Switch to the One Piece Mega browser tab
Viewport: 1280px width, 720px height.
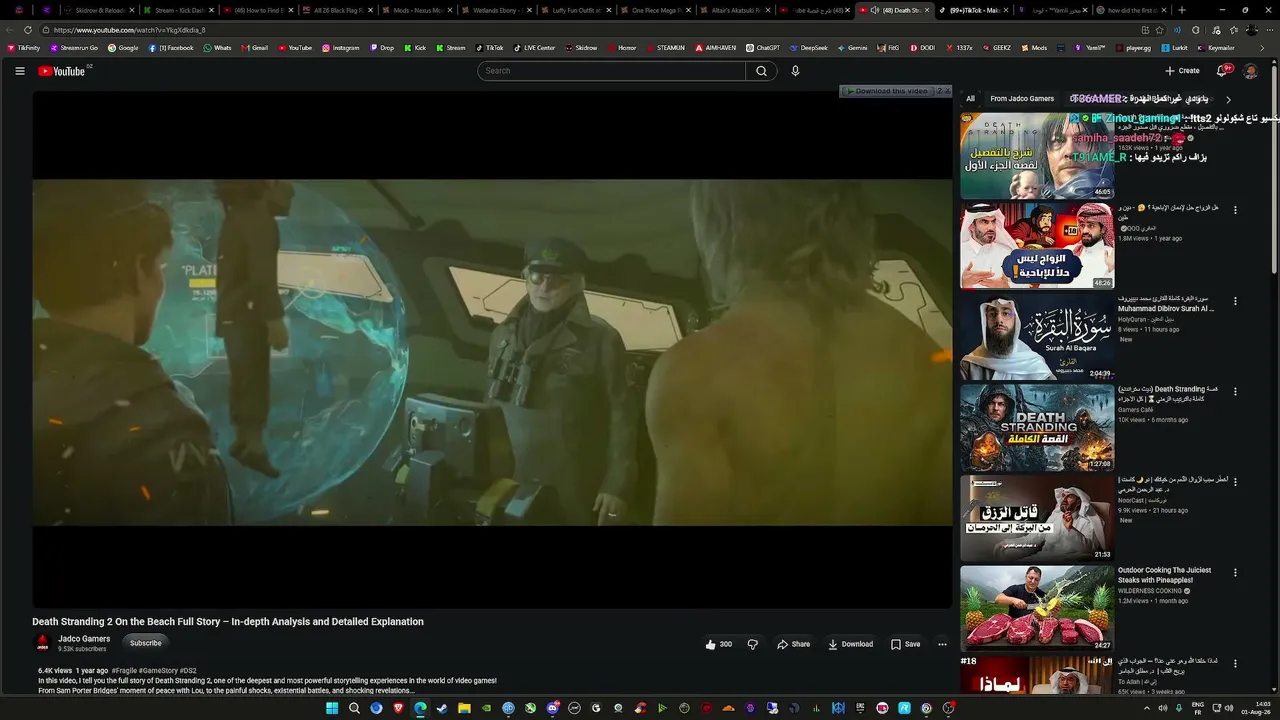click(x=655, y=10)
